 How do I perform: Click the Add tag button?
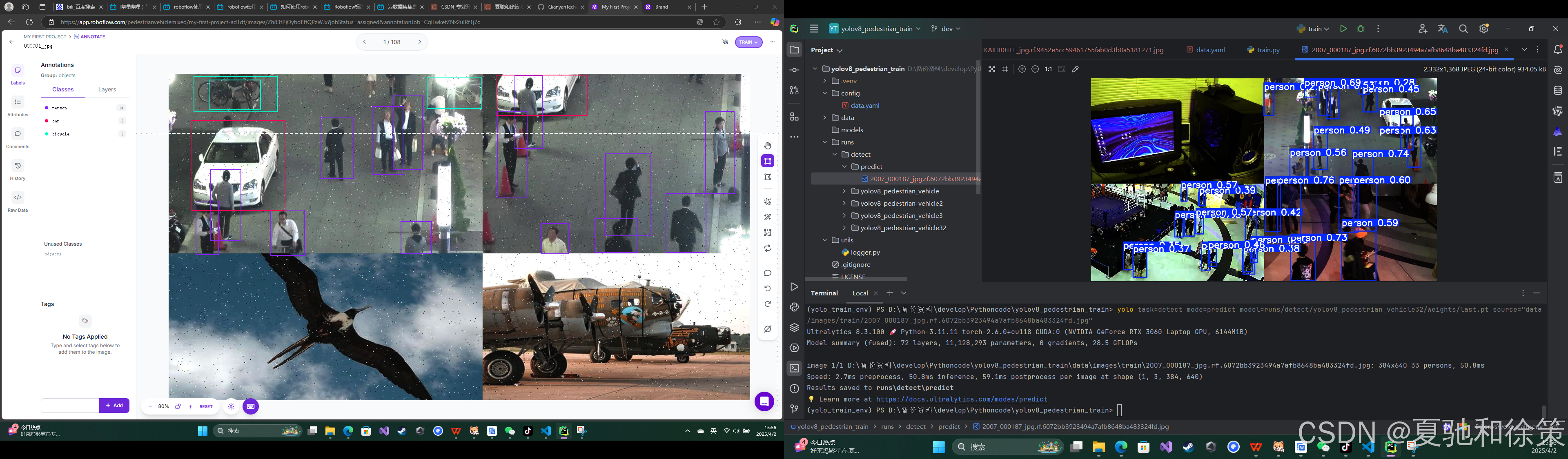pyautogui.click(x=114, y=406)
